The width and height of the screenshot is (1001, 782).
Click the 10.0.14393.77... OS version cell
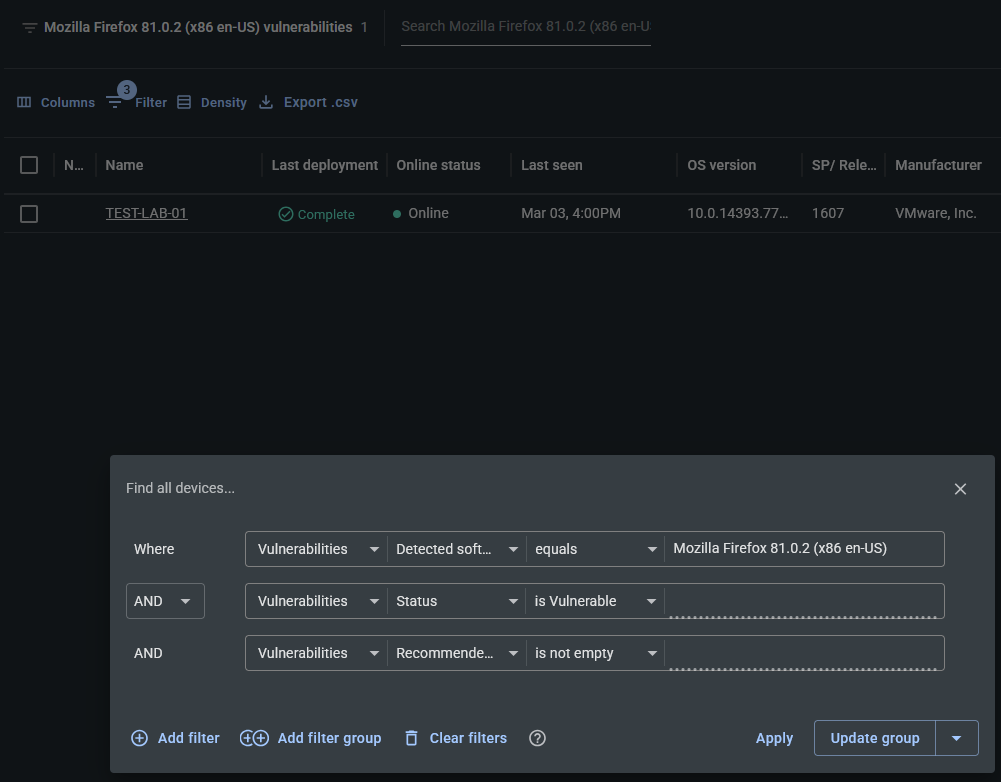[737, 213]
